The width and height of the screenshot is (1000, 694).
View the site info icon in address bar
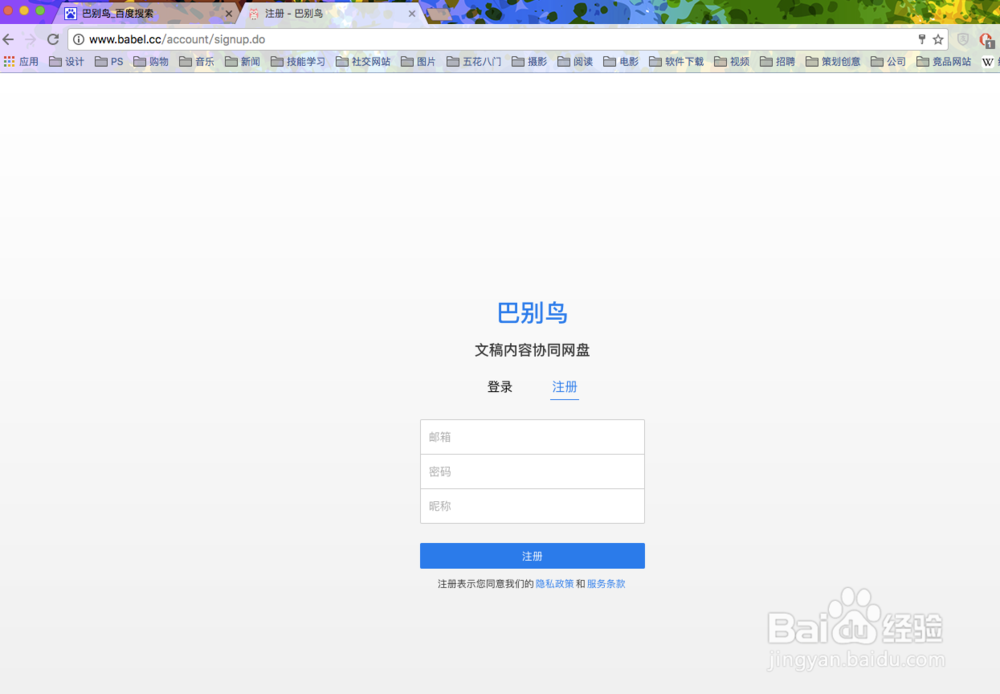click(x=78, y=40)
